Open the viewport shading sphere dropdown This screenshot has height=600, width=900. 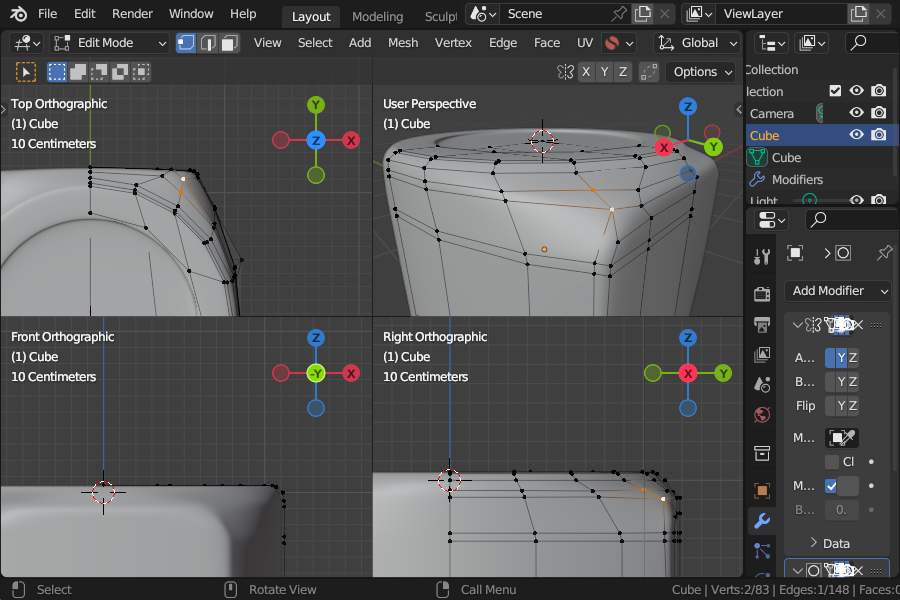[619, 43]
